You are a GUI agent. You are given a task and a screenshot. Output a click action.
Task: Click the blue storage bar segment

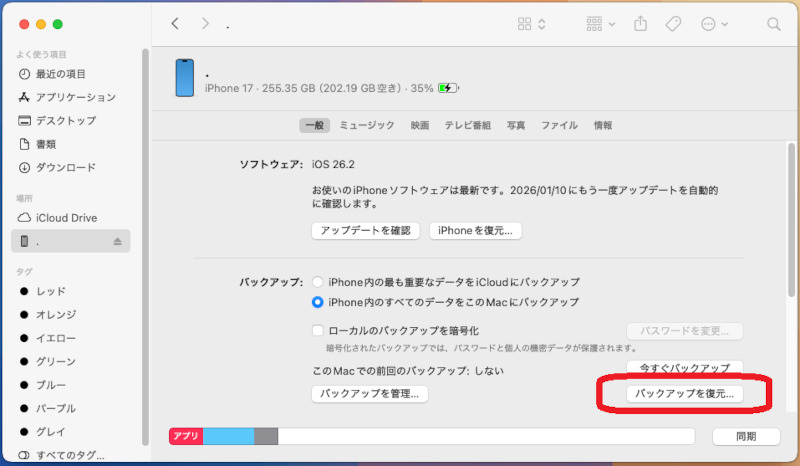[x=229, y=436]
